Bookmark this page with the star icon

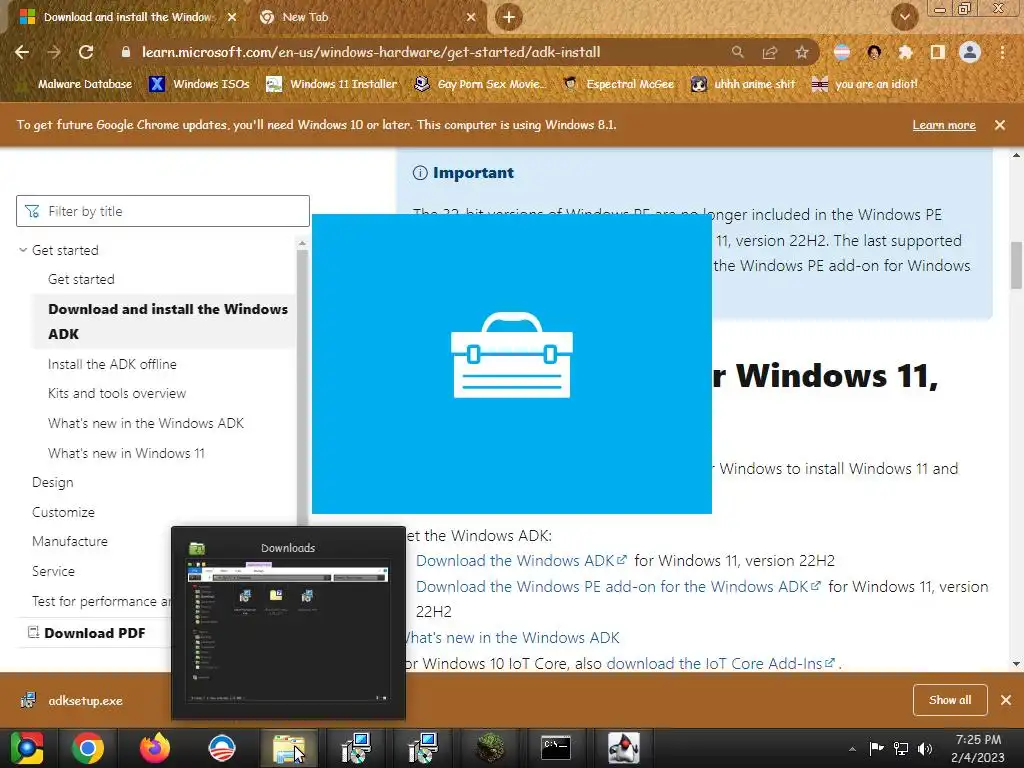click(x=802, y=52)
